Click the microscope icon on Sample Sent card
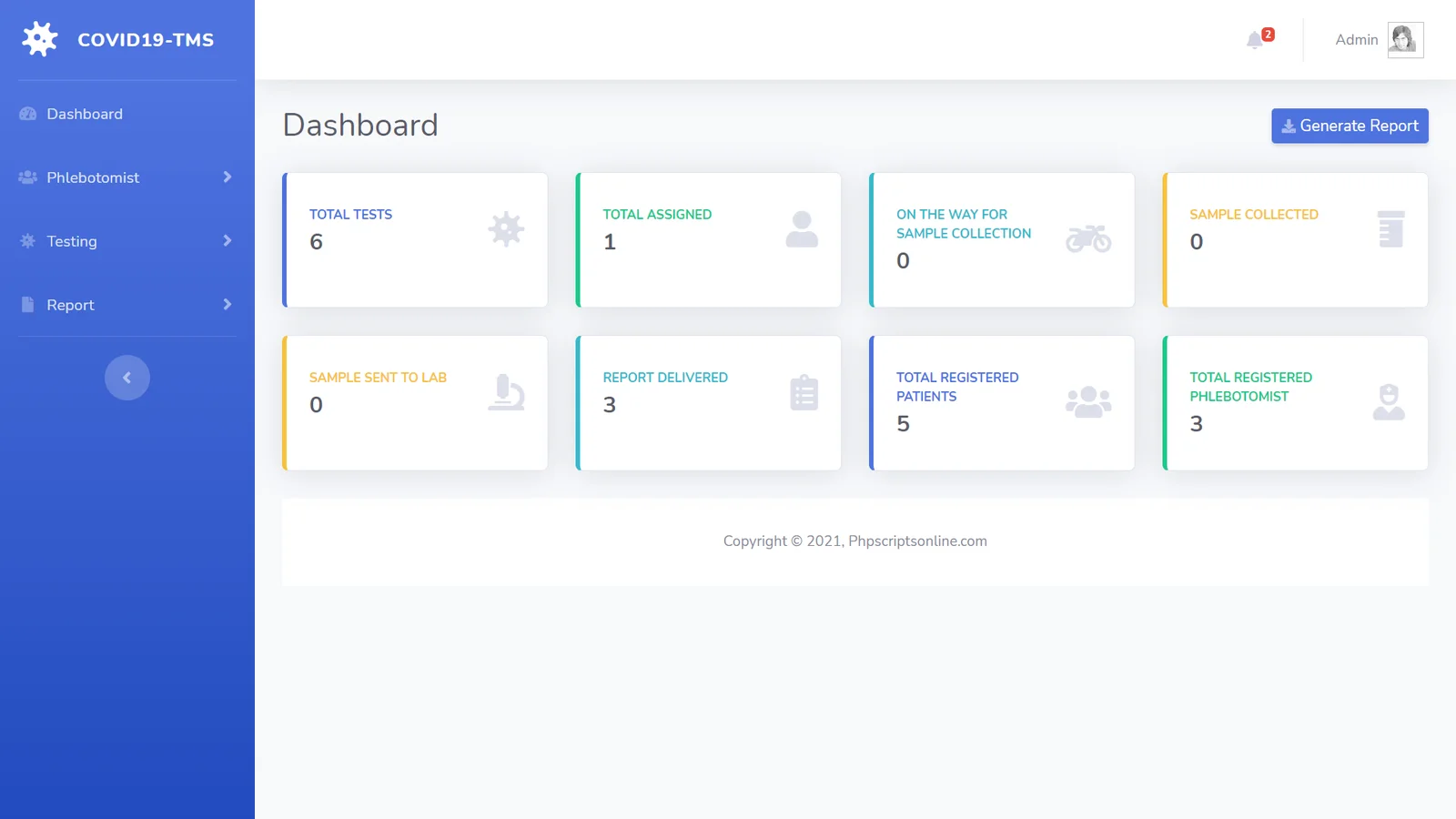The width and height of the screenshot is (1456, 819). click(x=506, y=392)
